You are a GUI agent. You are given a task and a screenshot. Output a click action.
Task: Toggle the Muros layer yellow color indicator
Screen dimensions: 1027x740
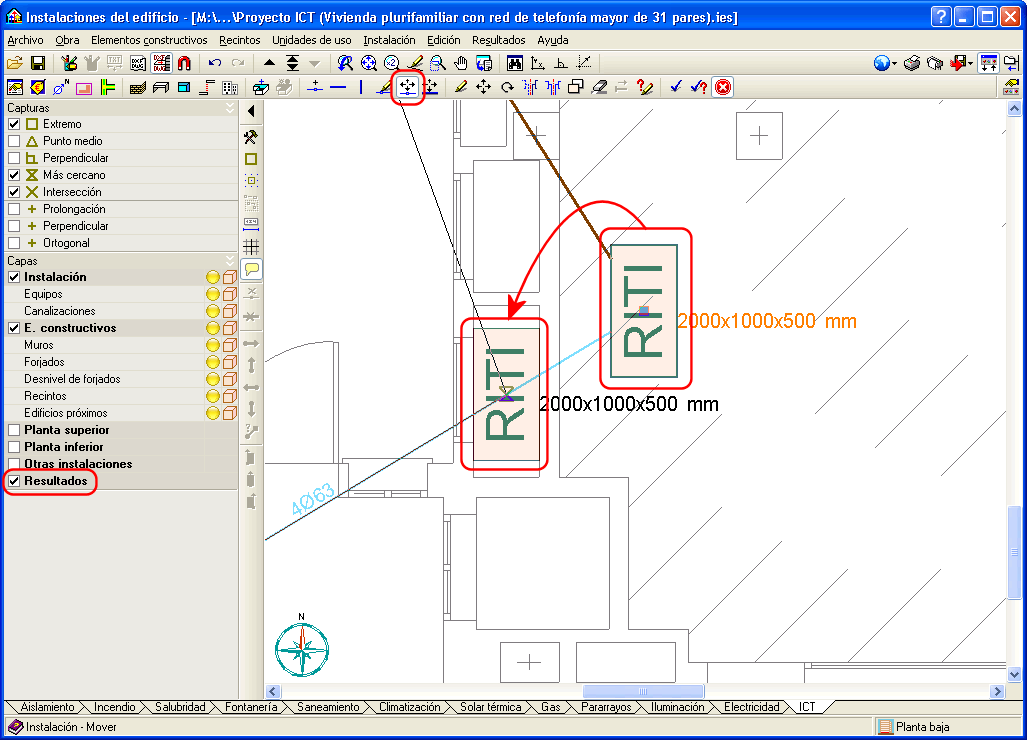[x=212, y=345]
